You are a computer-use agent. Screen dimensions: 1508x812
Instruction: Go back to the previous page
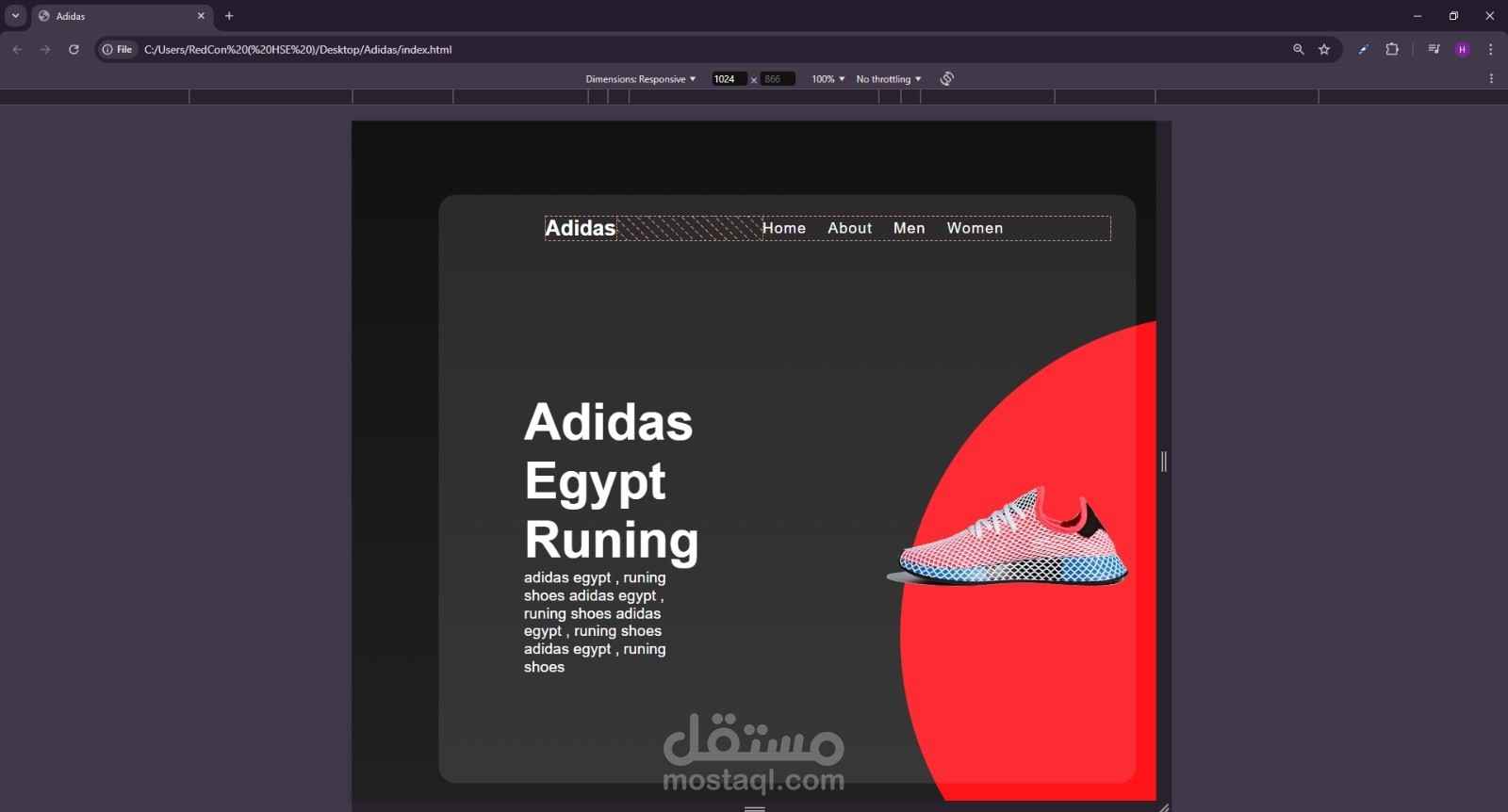[x=17, y=50]
